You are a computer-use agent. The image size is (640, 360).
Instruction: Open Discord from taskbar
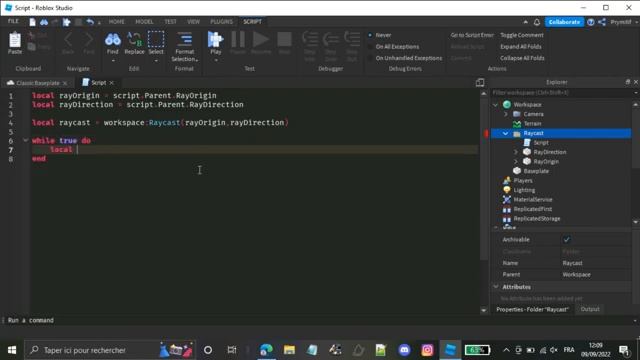(404, 350)
